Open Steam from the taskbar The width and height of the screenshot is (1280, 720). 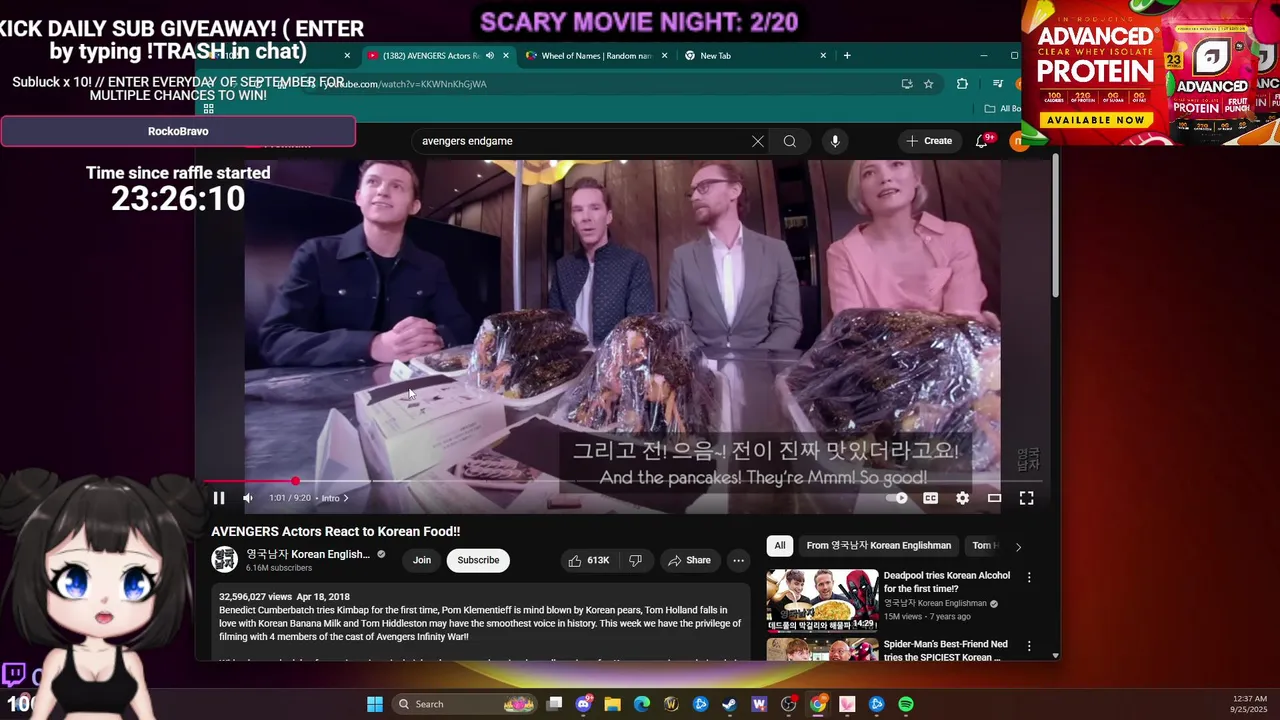coord(730,704)
